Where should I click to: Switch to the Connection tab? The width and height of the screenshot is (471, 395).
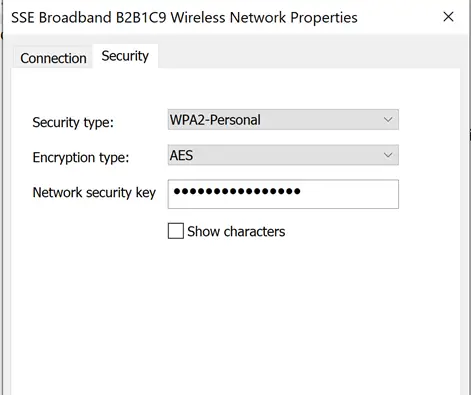click(x=53, y=58)
